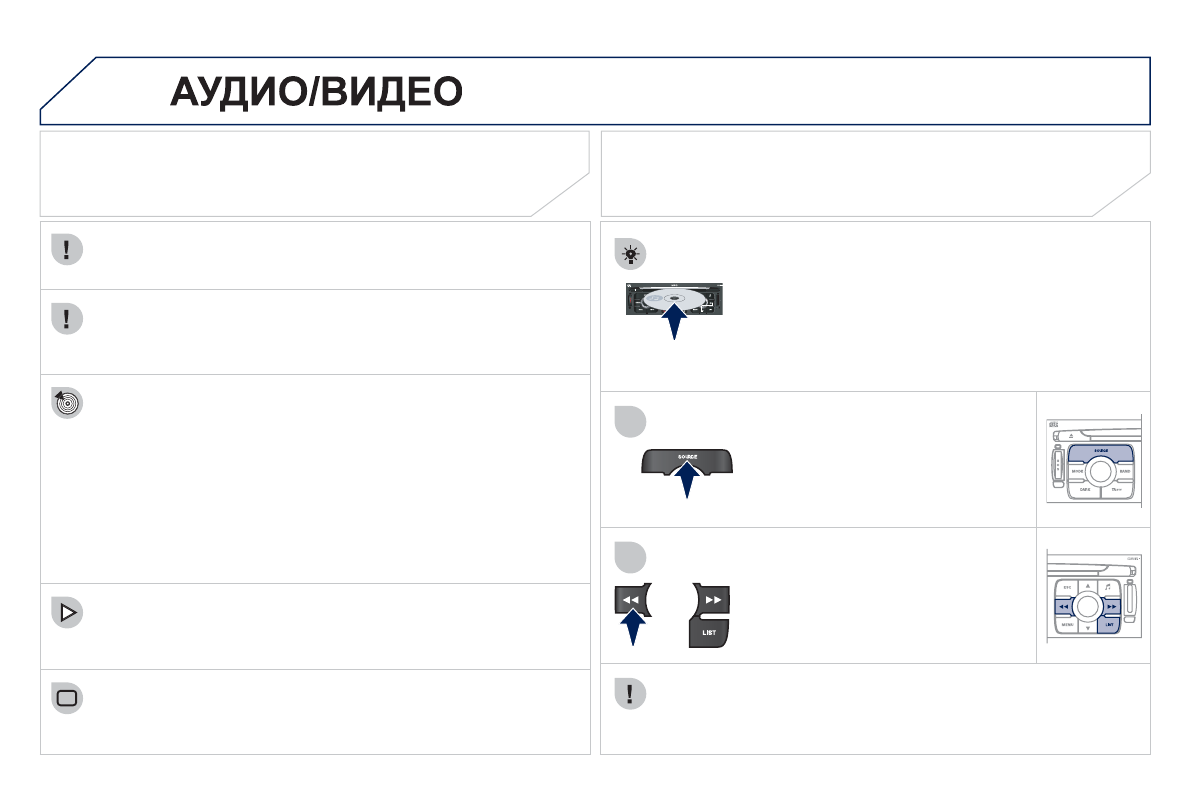Click the ESC key in lower diagram
1191x794 pixels.
1066,587
